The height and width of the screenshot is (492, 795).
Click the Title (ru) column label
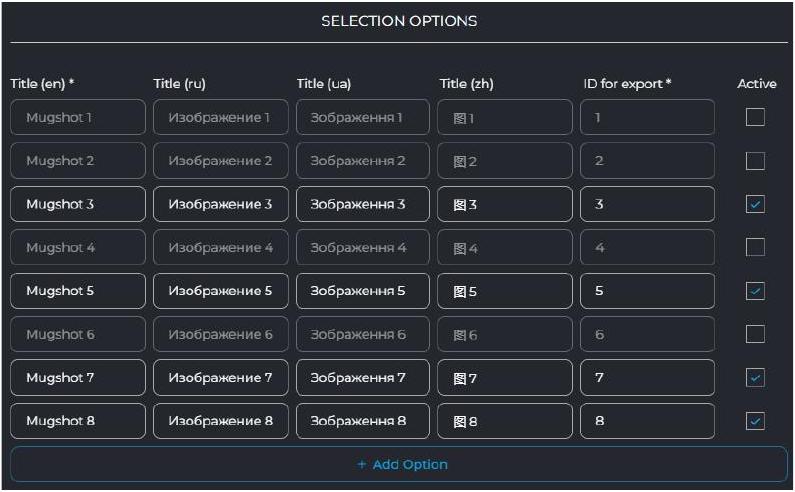pyautogui.click(x=179, y=84)
